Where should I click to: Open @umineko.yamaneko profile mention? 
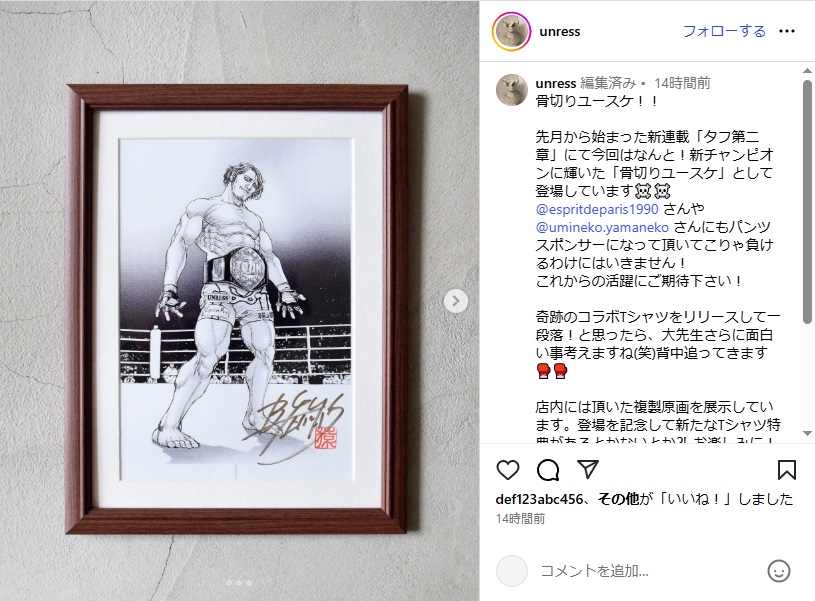point(602,227)
